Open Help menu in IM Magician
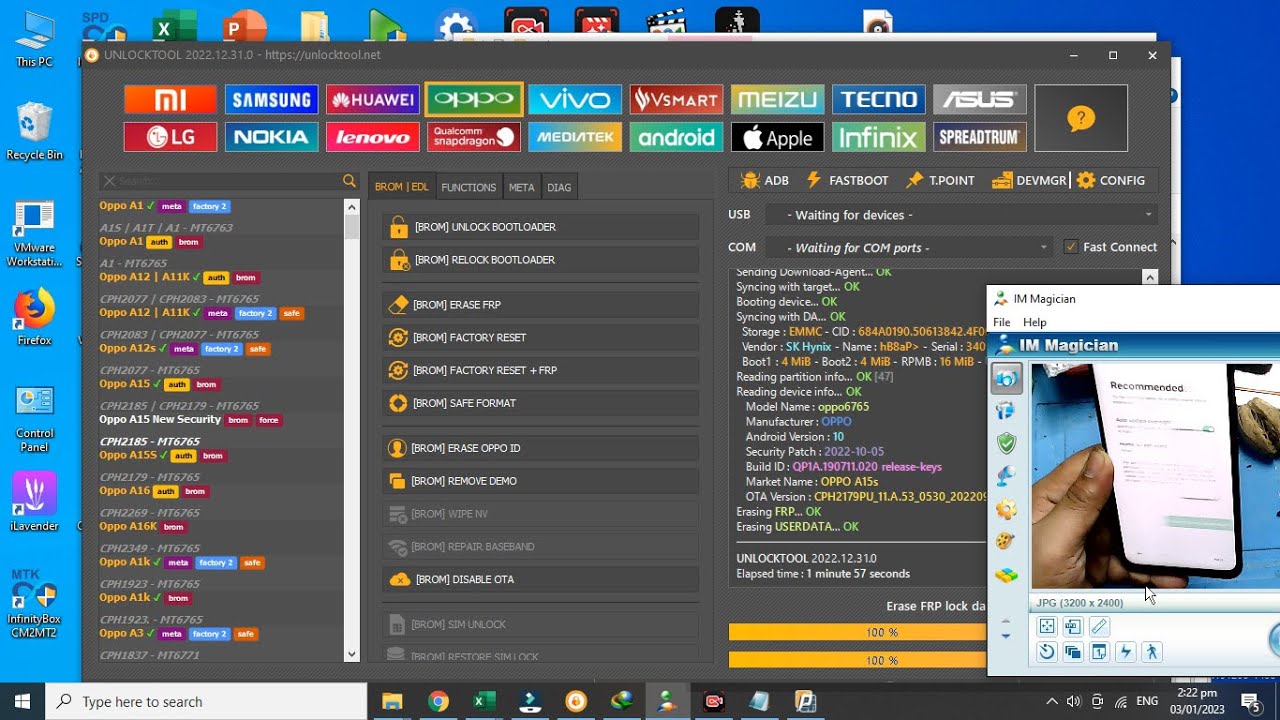Viewport: 1280px width, 720px height. 1034,322
